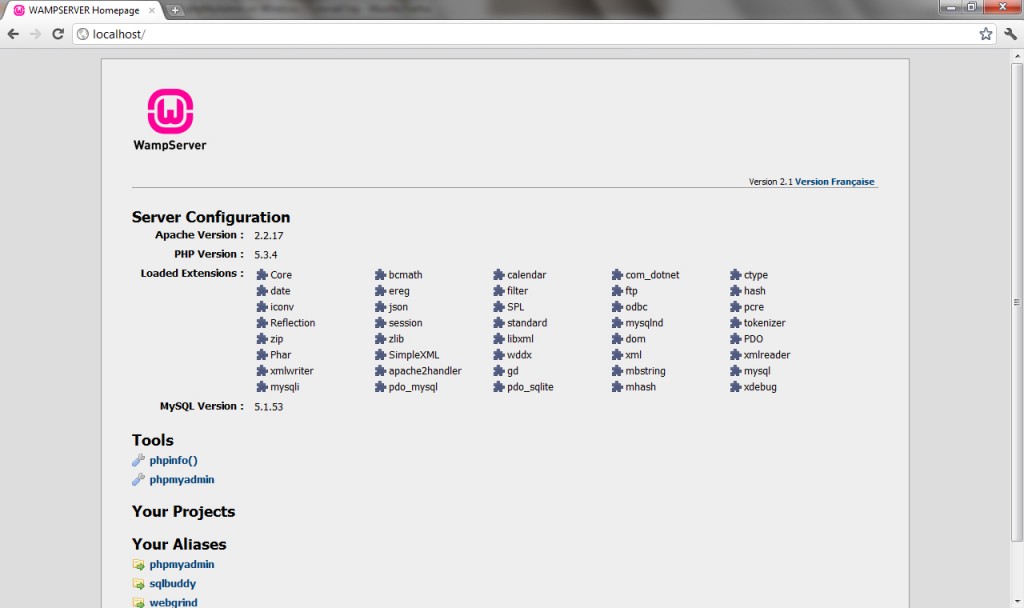Click the mysqlnd extension name

click(x=644, y=323)
